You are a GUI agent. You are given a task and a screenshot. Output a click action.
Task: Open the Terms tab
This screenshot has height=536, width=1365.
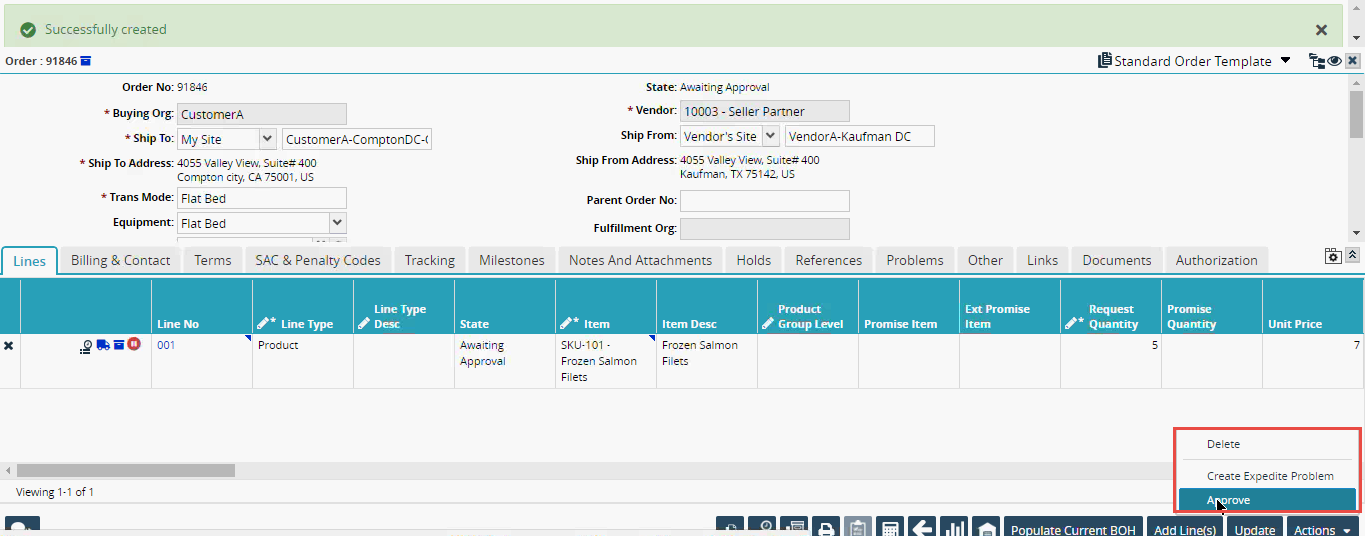213,260
